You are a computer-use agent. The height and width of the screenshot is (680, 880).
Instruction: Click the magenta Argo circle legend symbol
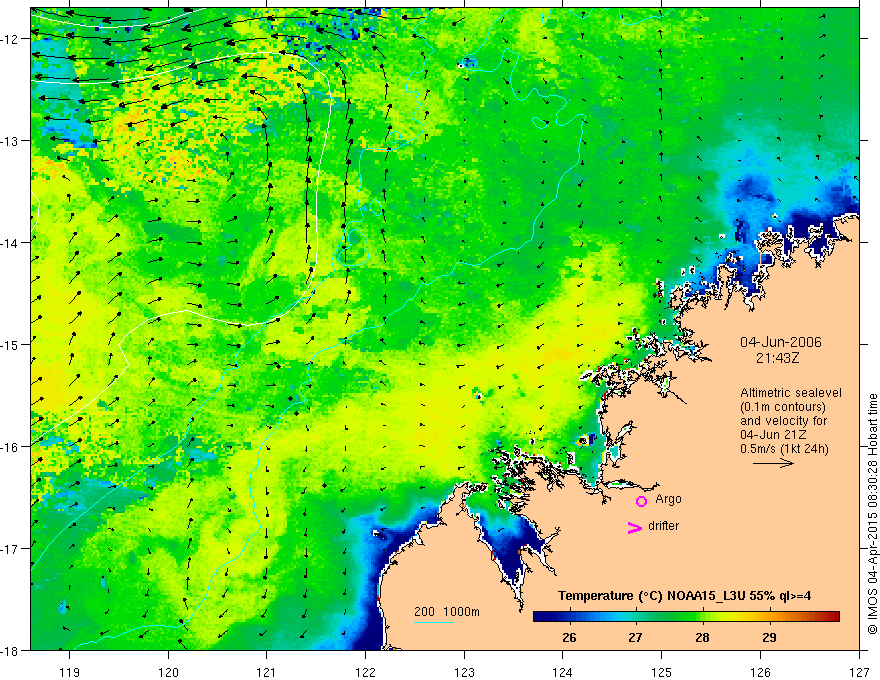(641, 501)
